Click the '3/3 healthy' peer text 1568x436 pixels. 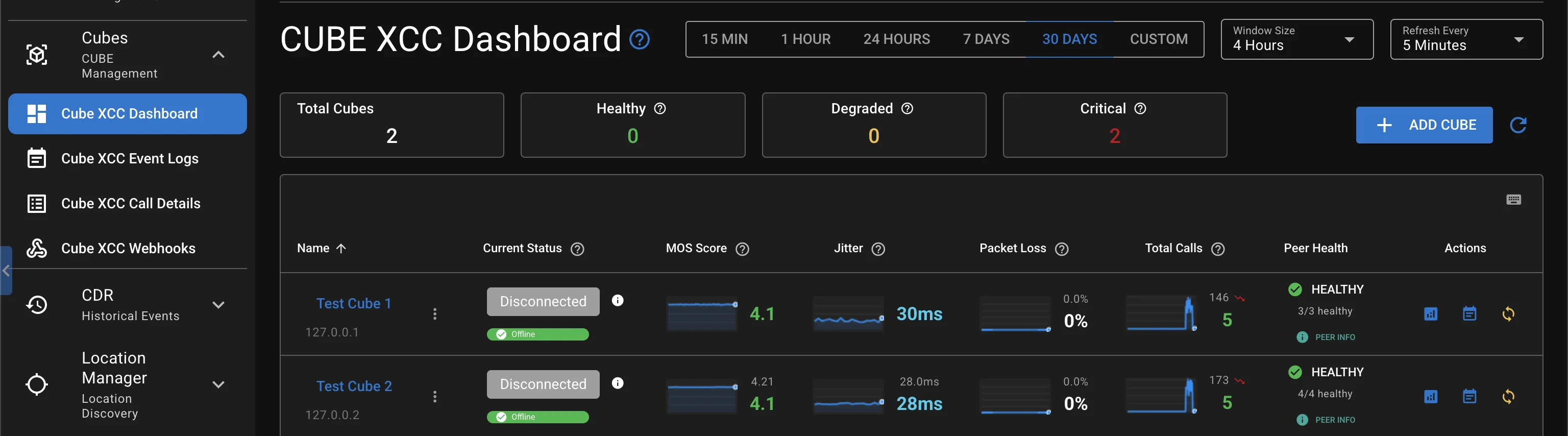click(1325, 311)
